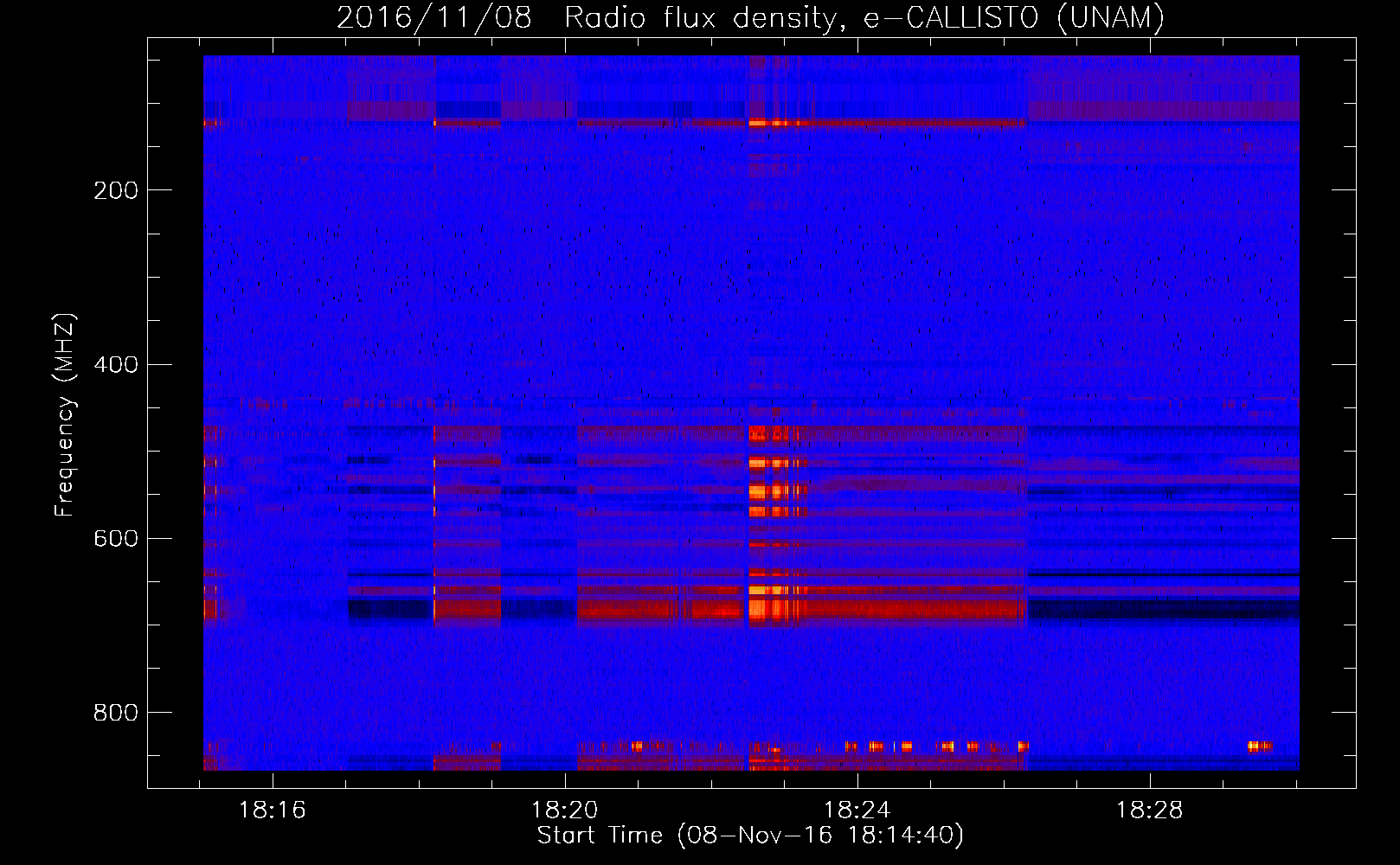
Task: Click the "18:16" time tick label
Action: pos(273,811)
